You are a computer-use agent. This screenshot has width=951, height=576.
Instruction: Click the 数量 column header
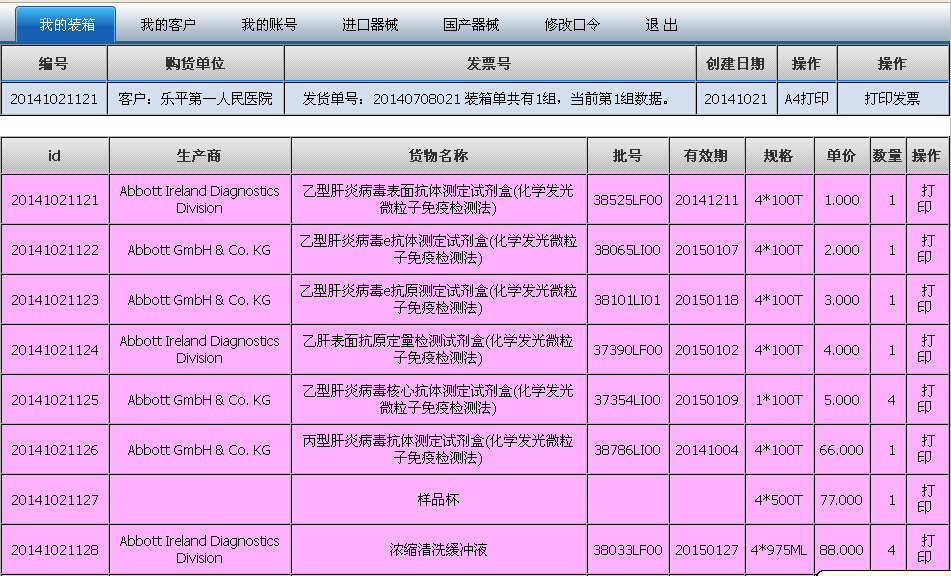888,156
